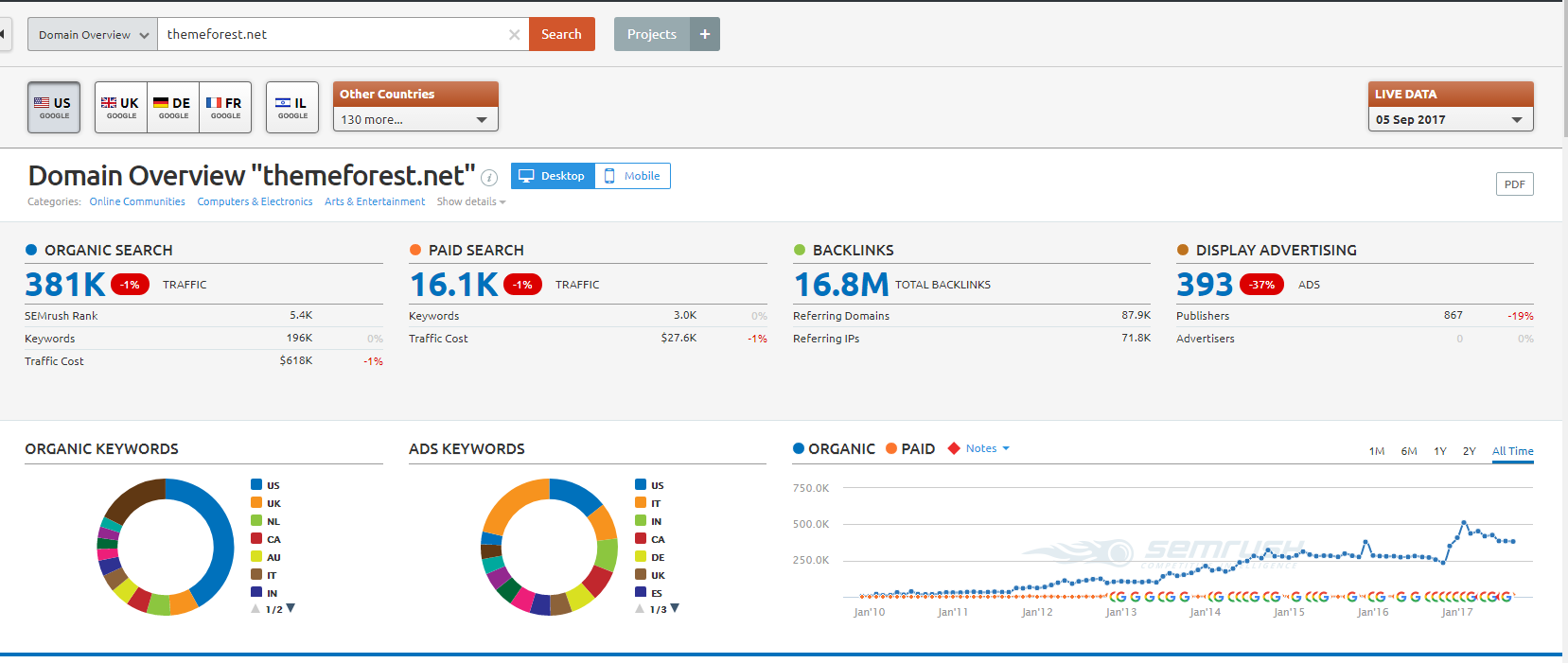Image resolution: width=1568 pixels, height=663 pixels.
Task: Go to the previous Ads Keywords legend page
Action: (640, 609)
